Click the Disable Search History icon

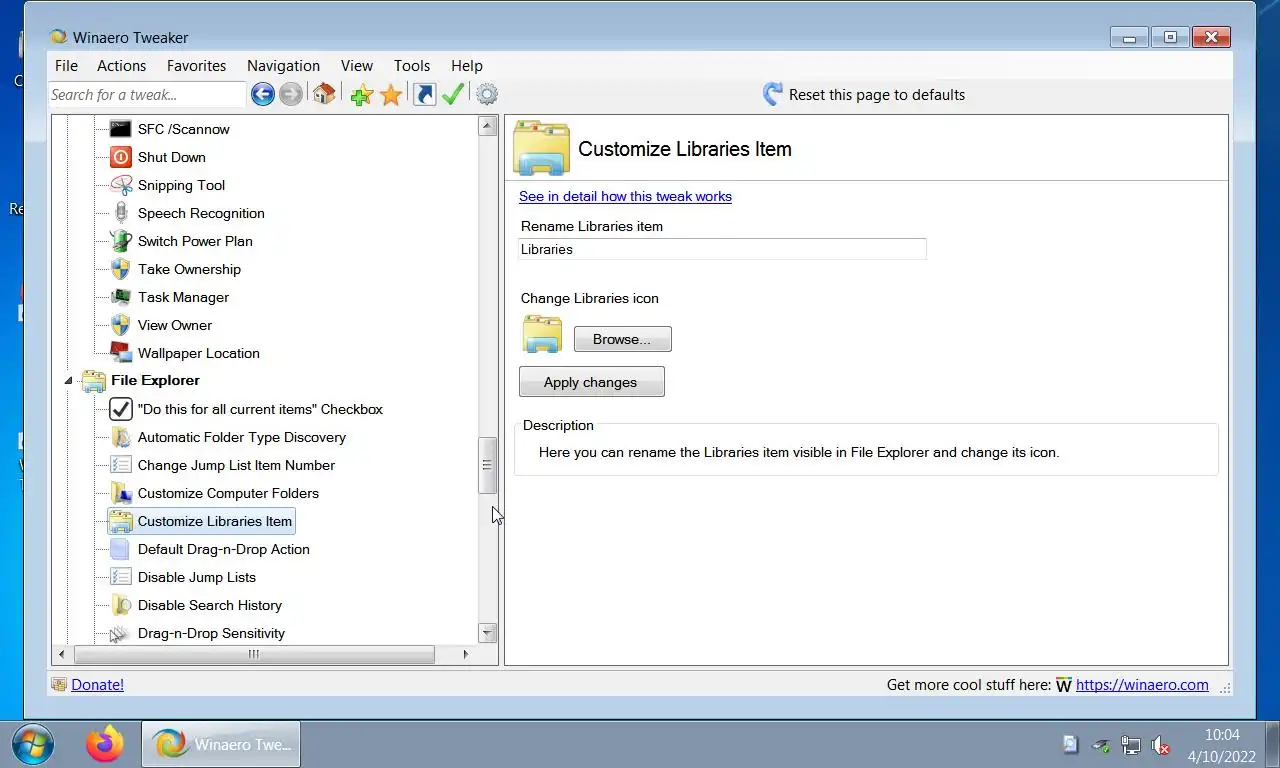120,605
